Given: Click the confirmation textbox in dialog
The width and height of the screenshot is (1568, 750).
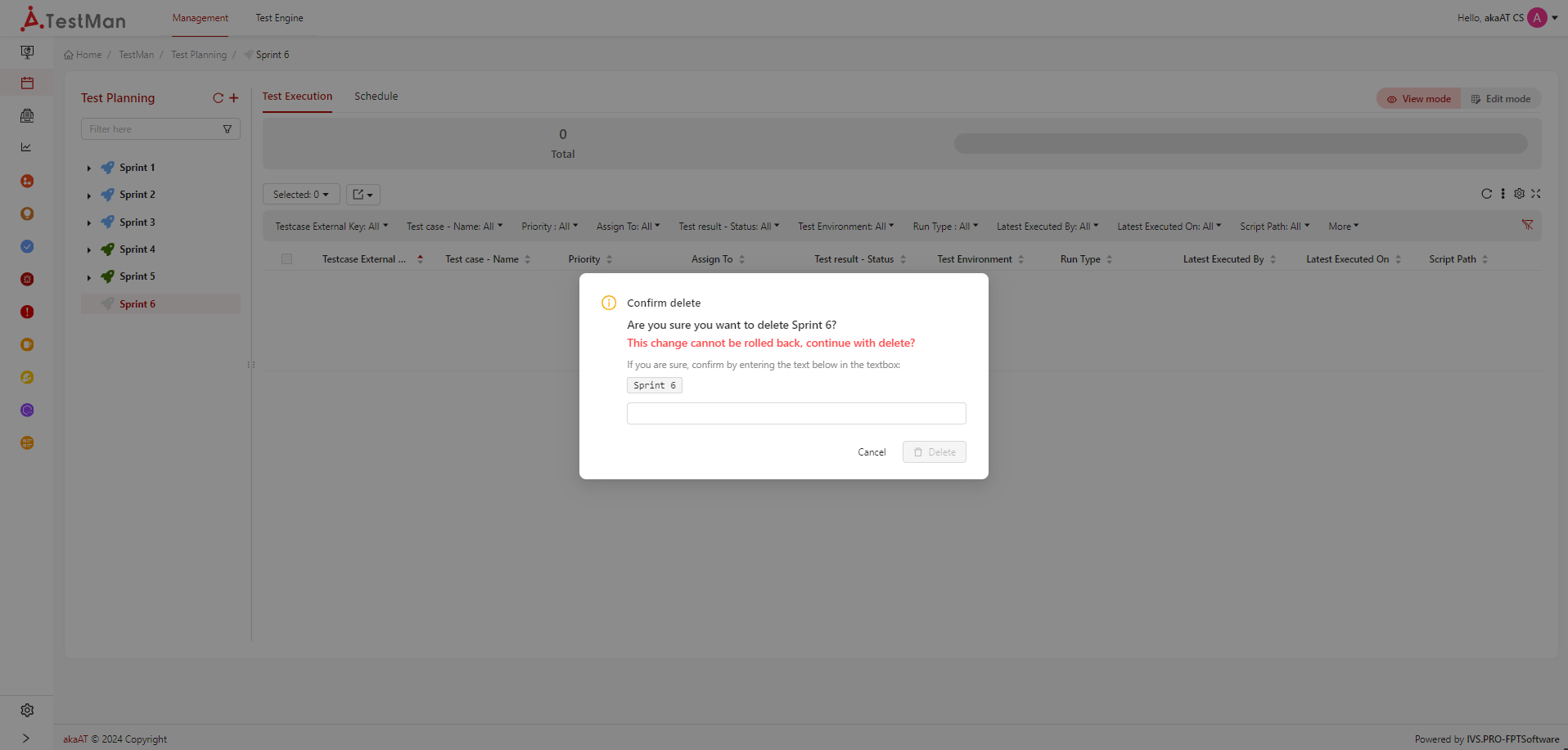Looking at the screenshot, I should point(796,413).
